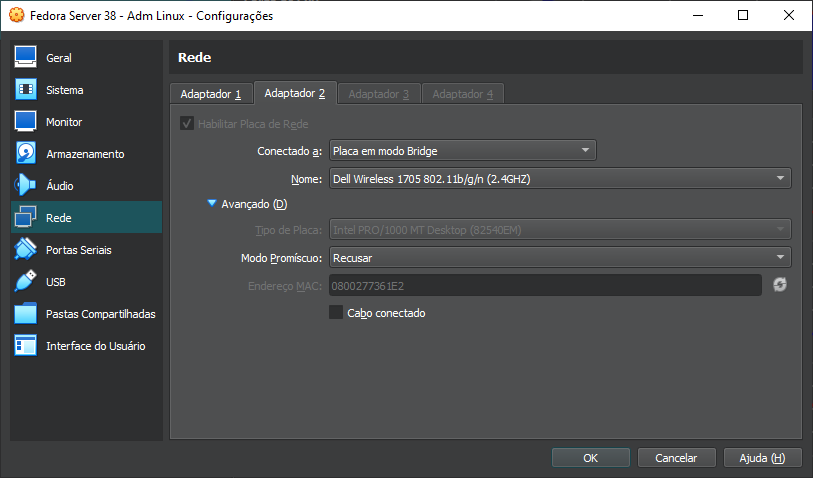Open the Tipo de Placa dropdown
The image size is (813, 478).
[560, 230]
